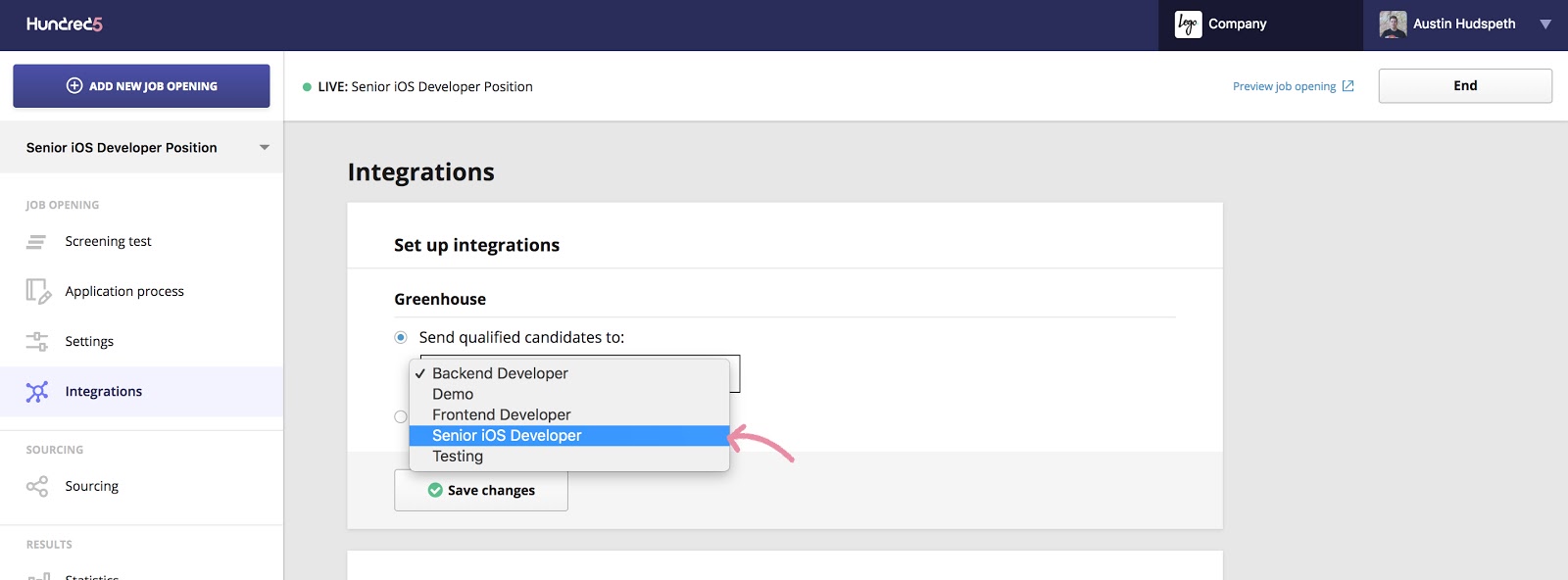Click the plus icon in Add New Job Opening
1568x580 pixels.
point(74,85)
